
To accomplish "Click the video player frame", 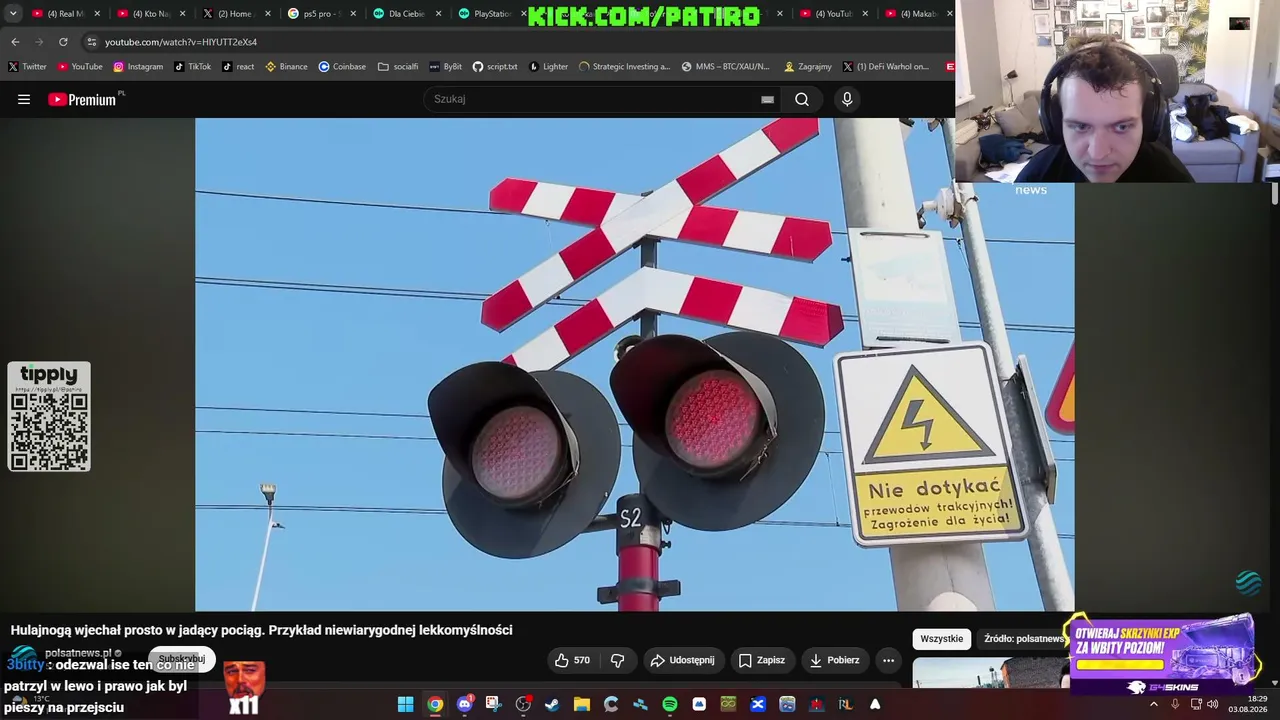I will point(635,364).
